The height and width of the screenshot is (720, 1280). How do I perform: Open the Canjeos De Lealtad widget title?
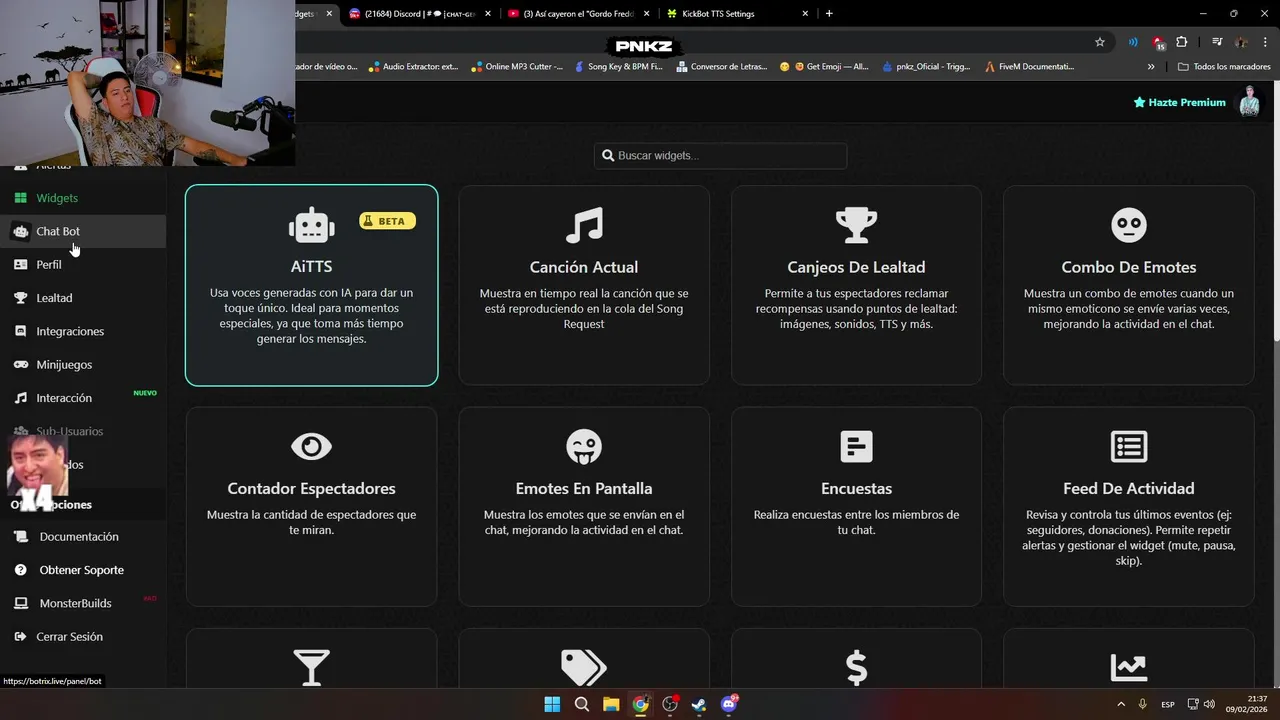pyautogui.click(x=856, y=267)
